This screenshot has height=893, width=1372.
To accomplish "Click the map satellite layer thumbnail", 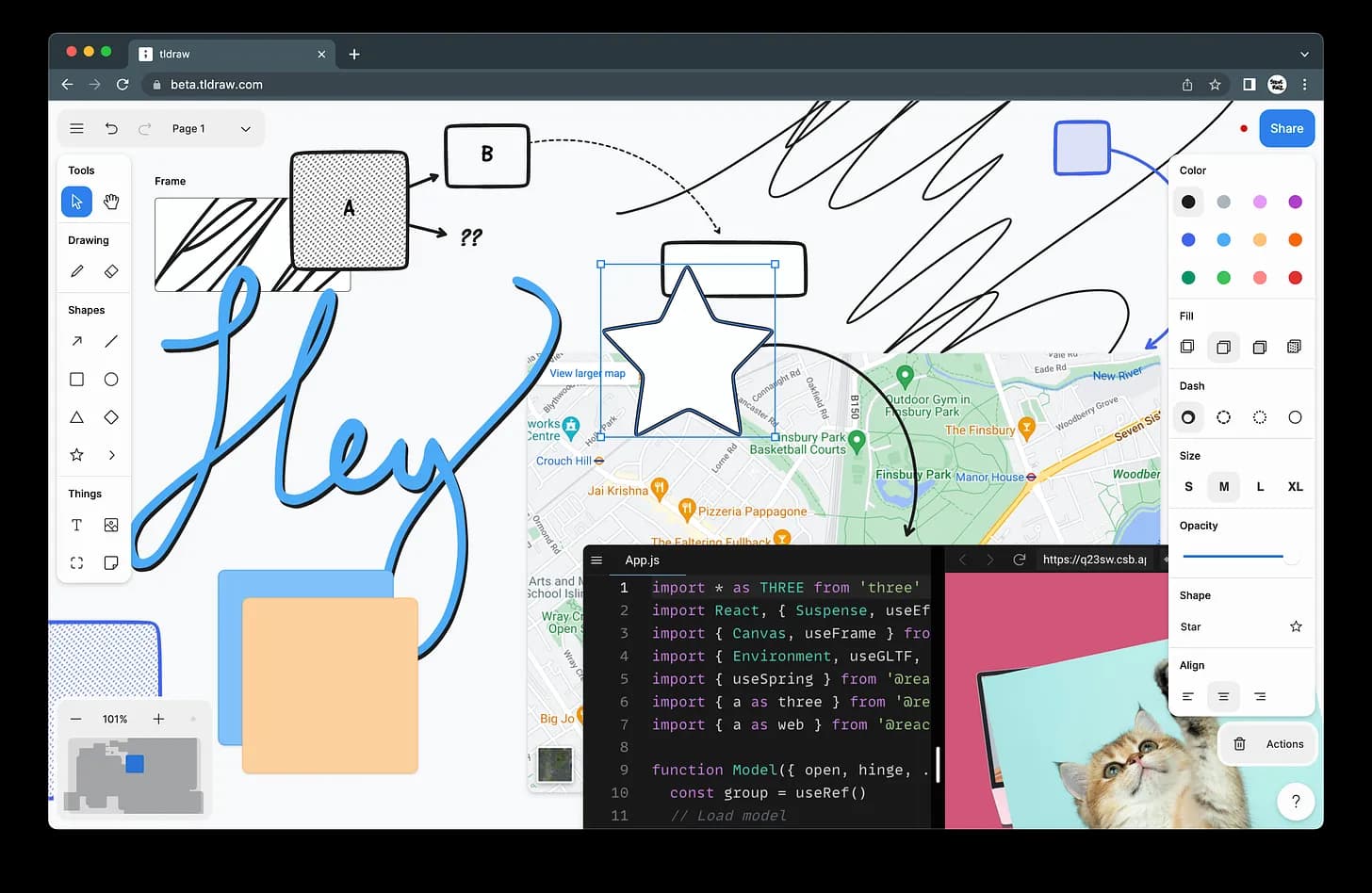I will point(555,765).
